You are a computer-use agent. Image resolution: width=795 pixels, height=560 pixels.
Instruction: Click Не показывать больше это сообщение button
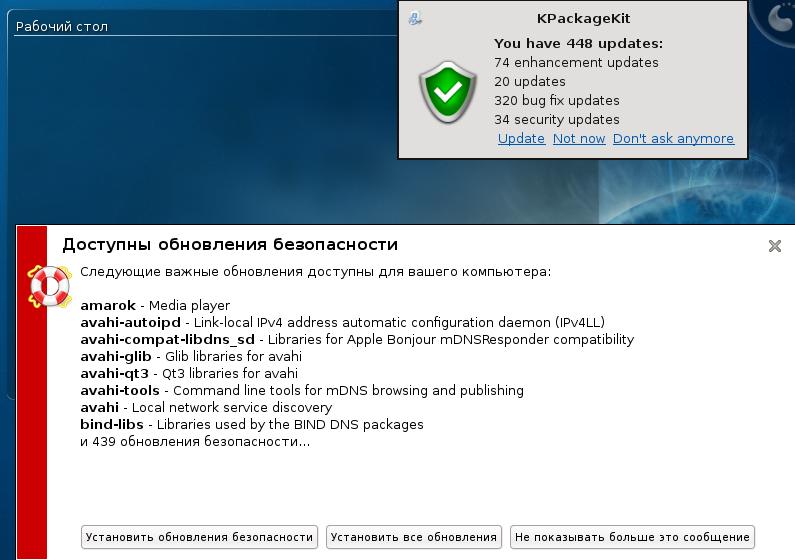pos(632,537)
